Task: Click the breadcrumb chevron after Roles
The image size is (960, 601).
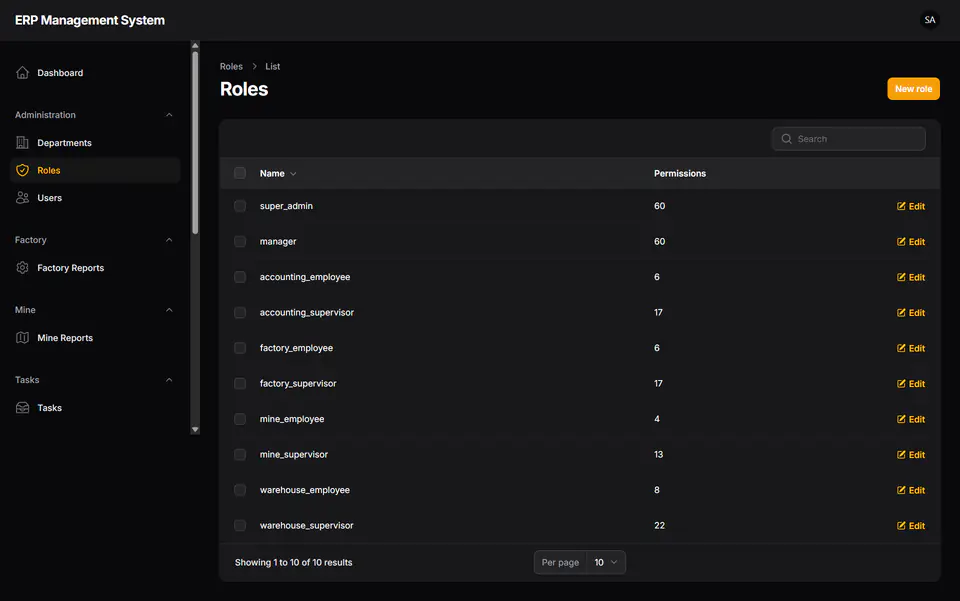Action: pyautogui.click(x=255, y=66)
